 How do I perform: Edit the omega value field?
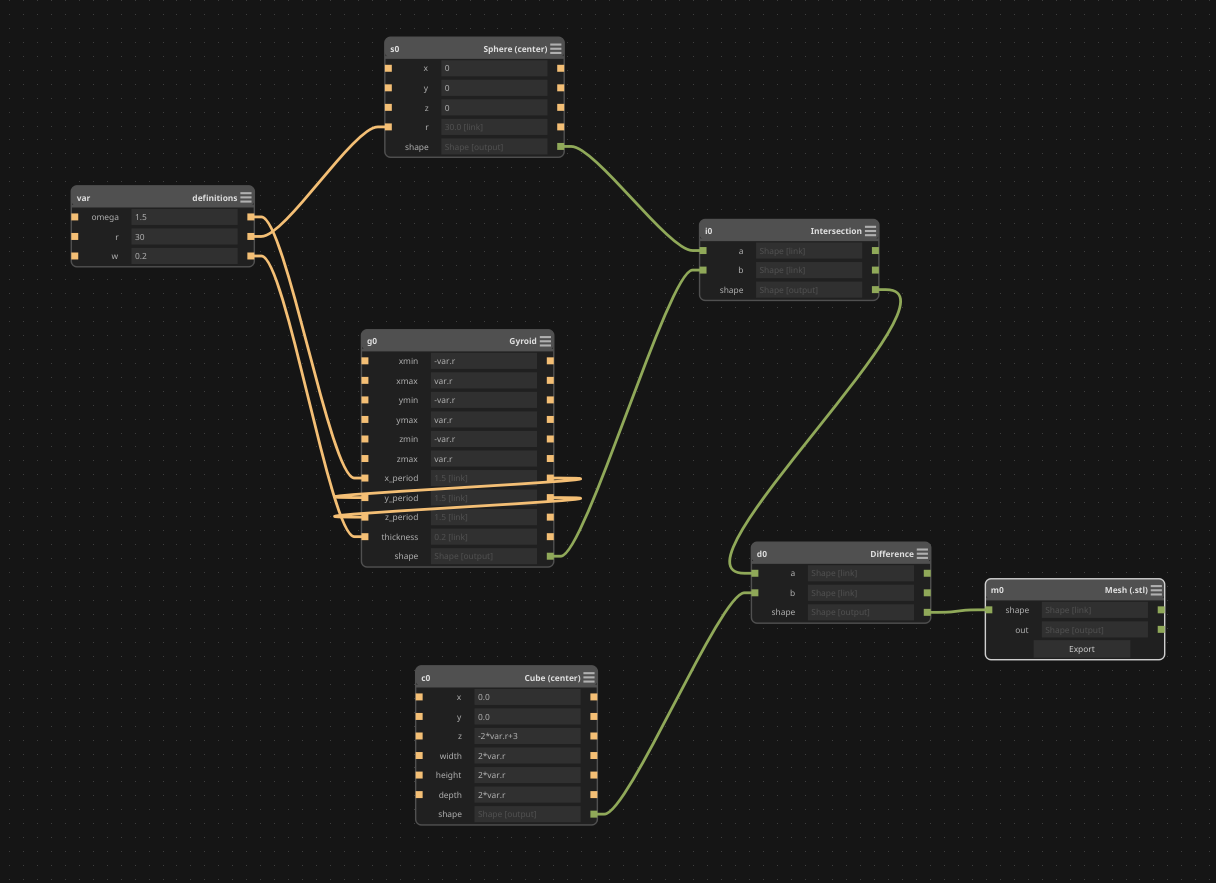tap(184, 217)
